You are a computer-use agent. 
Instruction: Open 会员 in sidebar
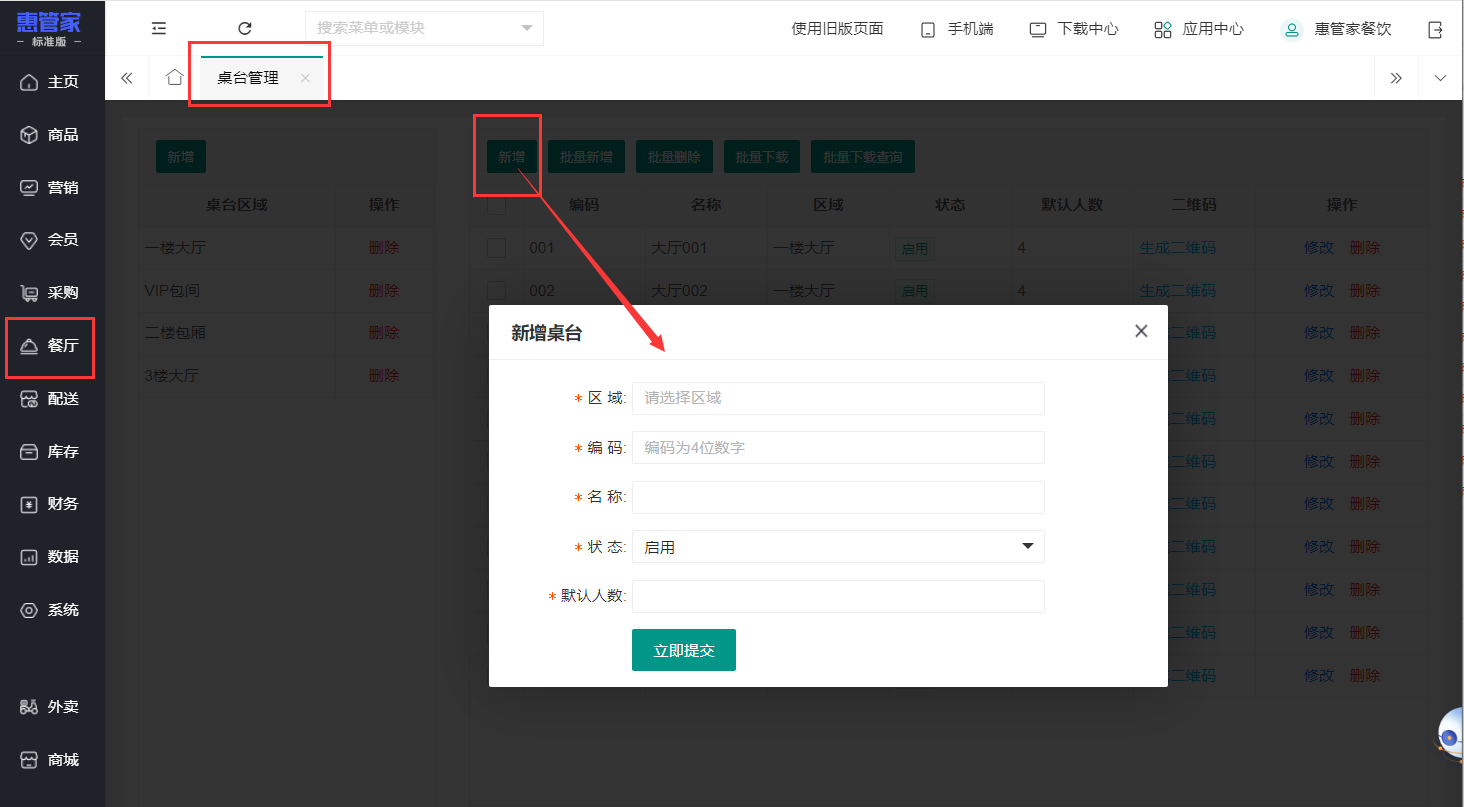(x=52, y=240)
